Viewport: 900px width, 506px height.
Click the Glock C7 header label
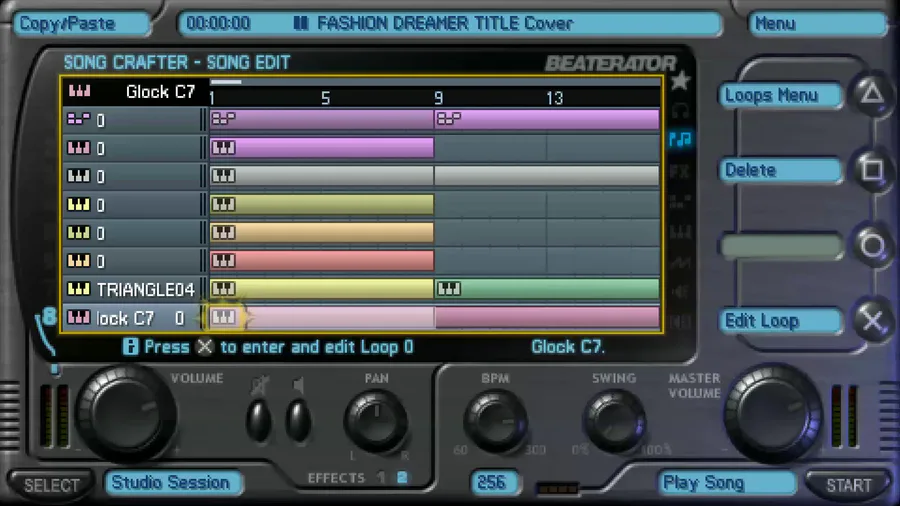point(161,92)
